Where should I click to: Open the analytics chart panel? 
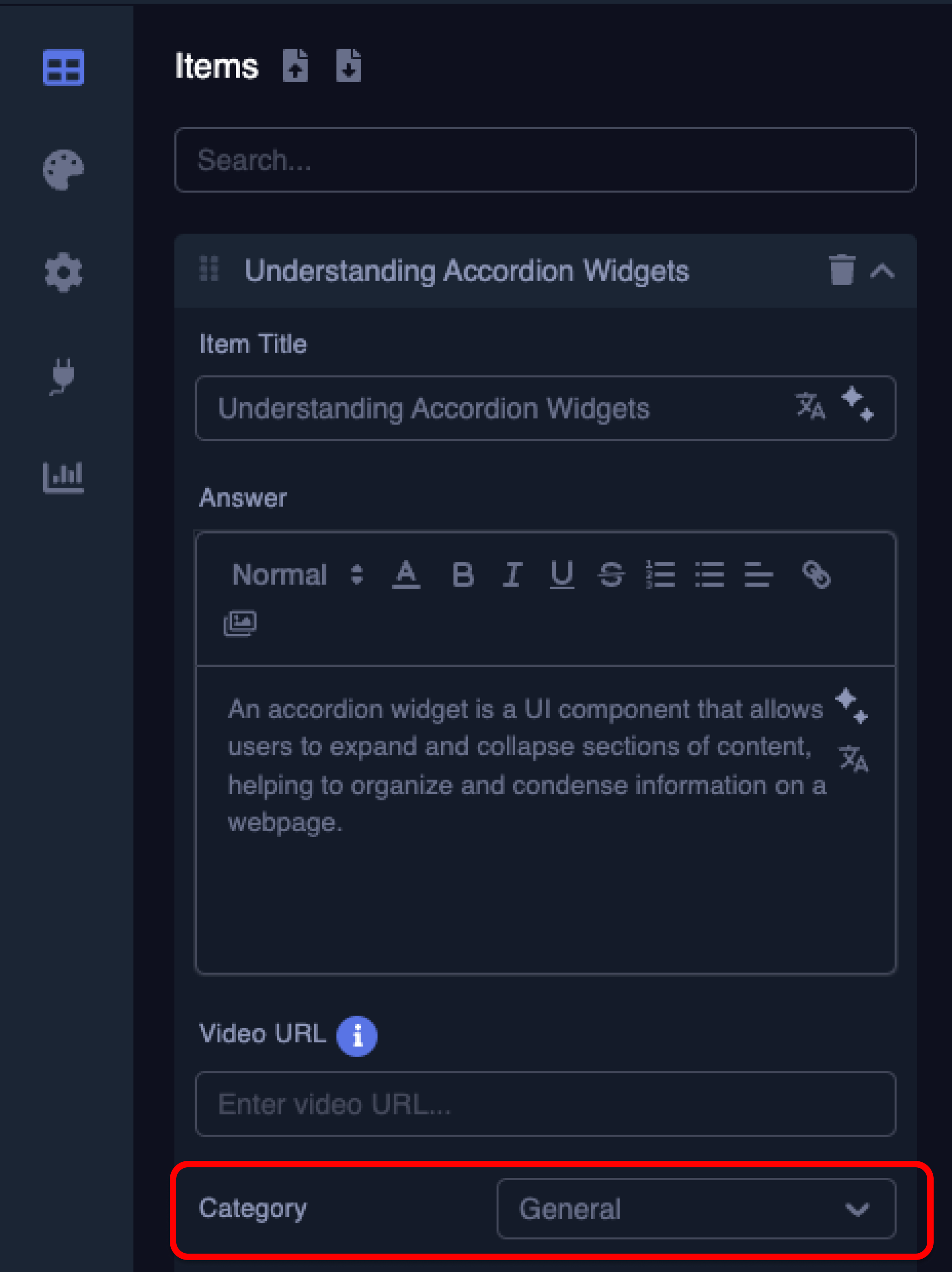tap(63, 477)
